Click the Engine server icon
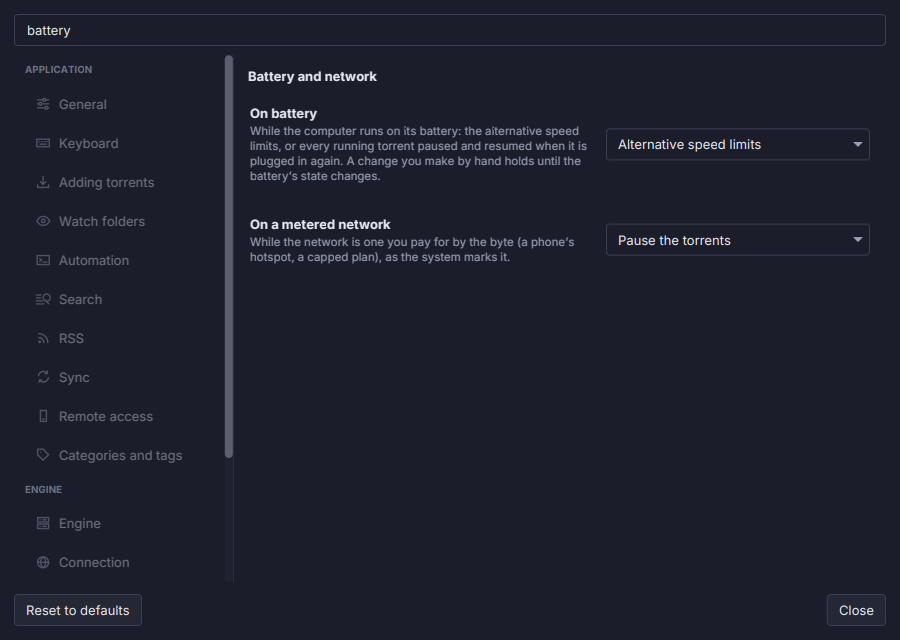This screenshot has height=640, width=900. [x=43, y=523]
